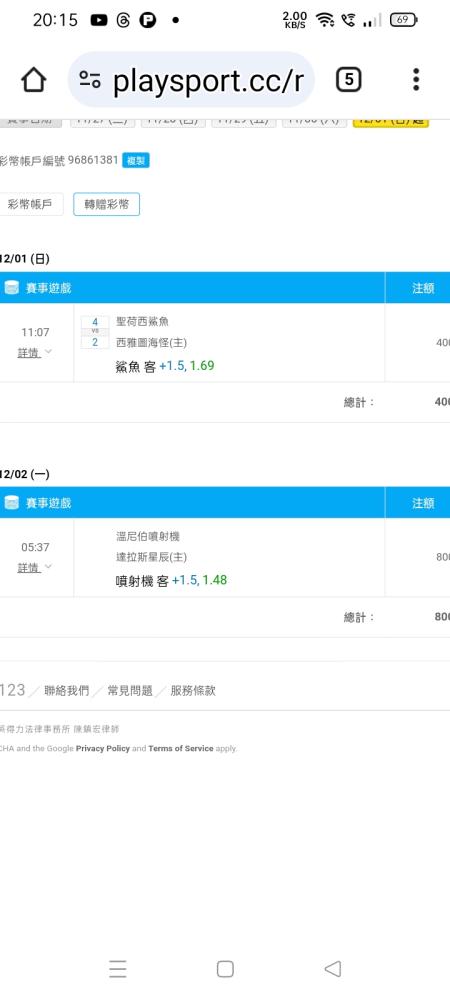The image size is (450, 1000).
Task: Tap the Android home square button
Action: click(x=225, y=969)
